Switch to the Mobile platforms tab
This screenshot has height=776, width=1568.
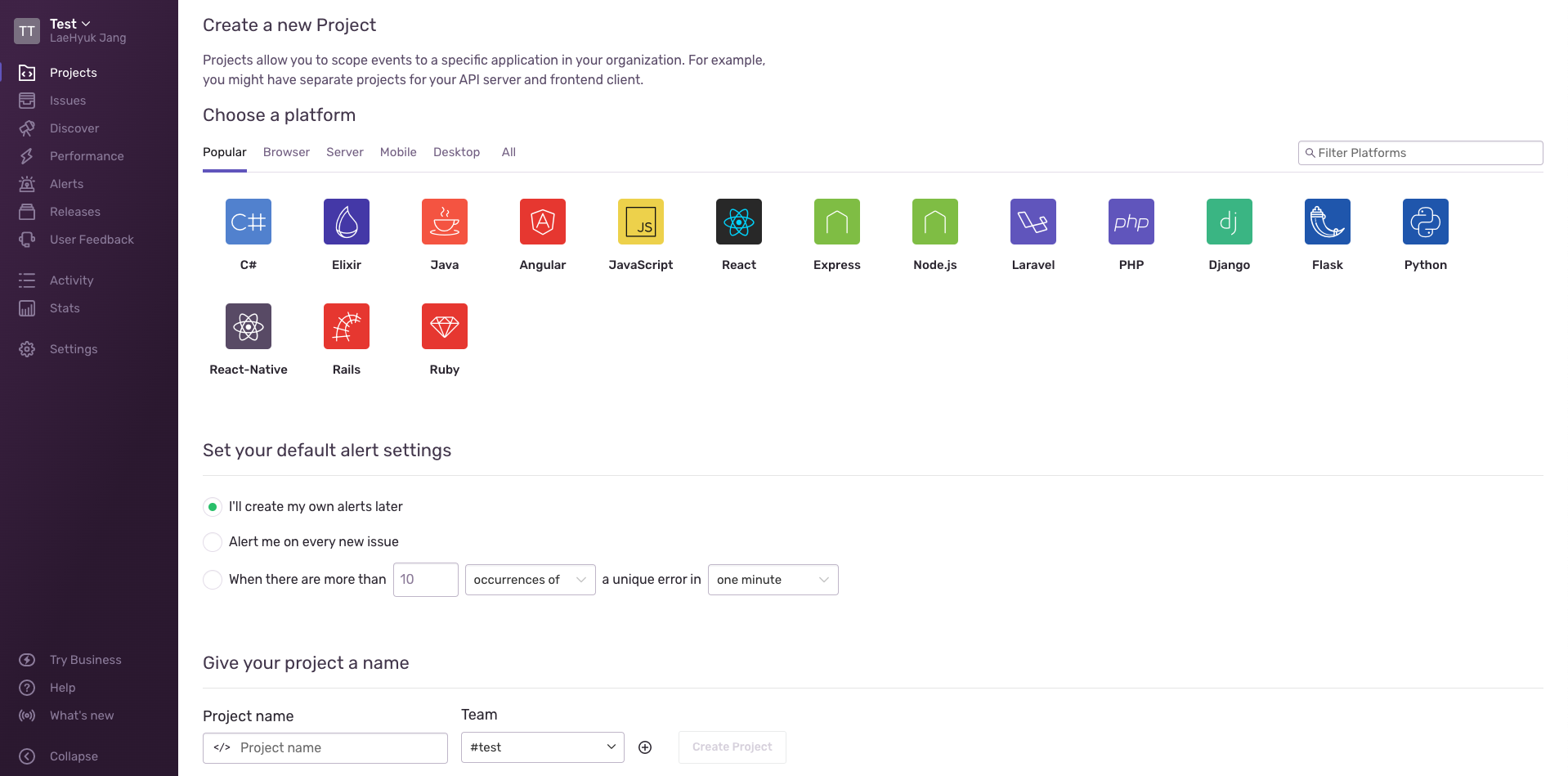(x=398, y=152)
